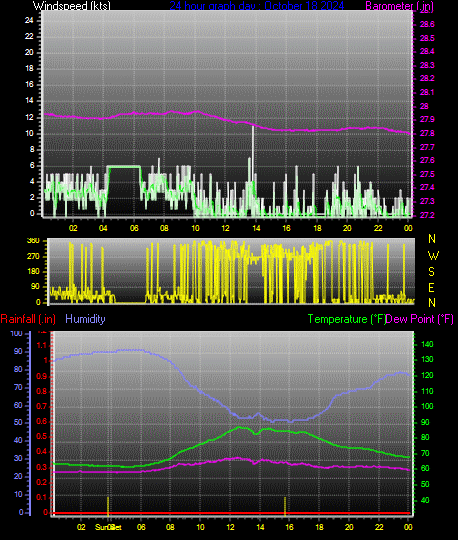Click the '140' temperature axis value
This screenshot has width=458, height=540.
pyautogui.click(x=427, y=344)
